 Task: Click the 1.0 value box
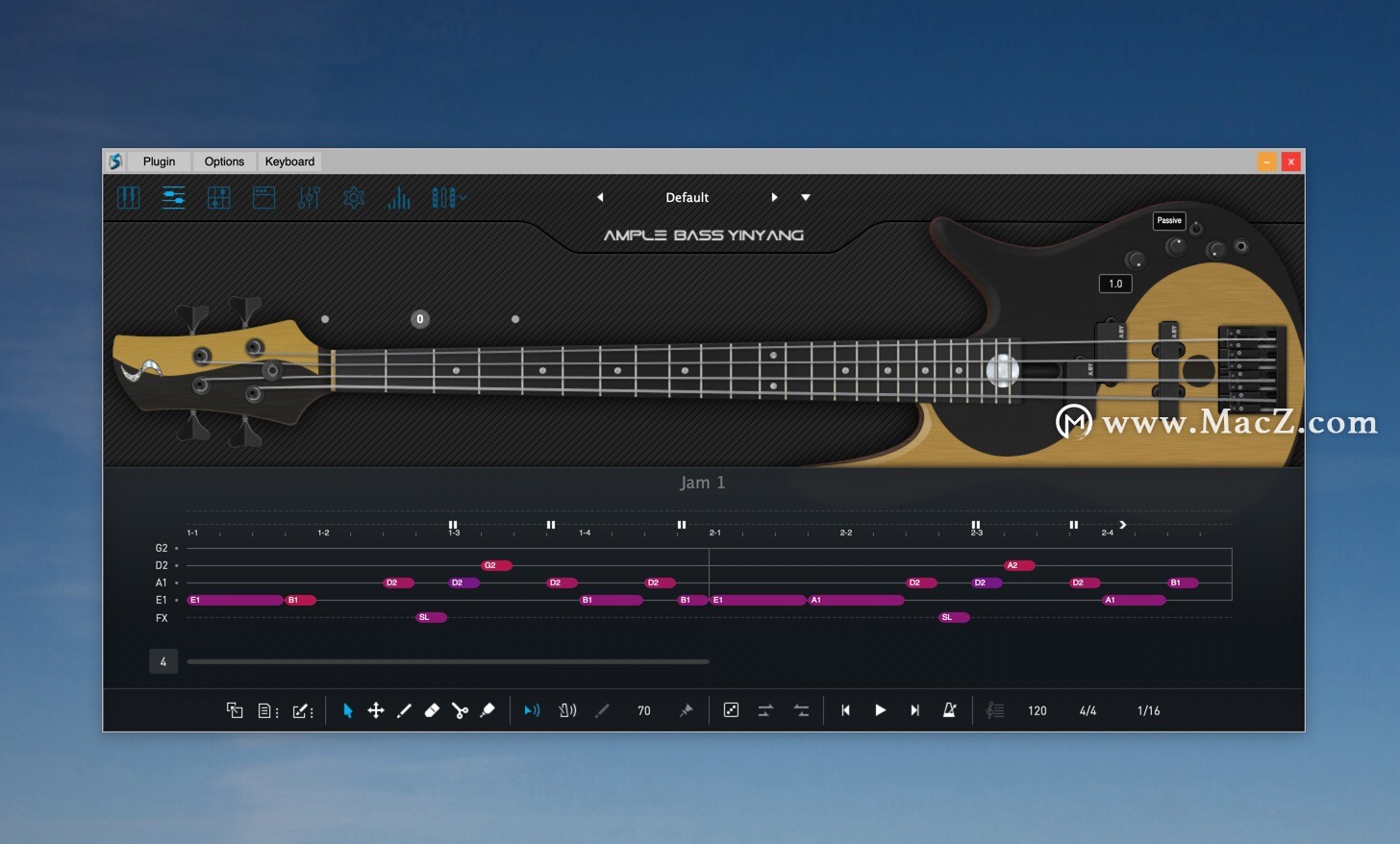point(1115,284)
